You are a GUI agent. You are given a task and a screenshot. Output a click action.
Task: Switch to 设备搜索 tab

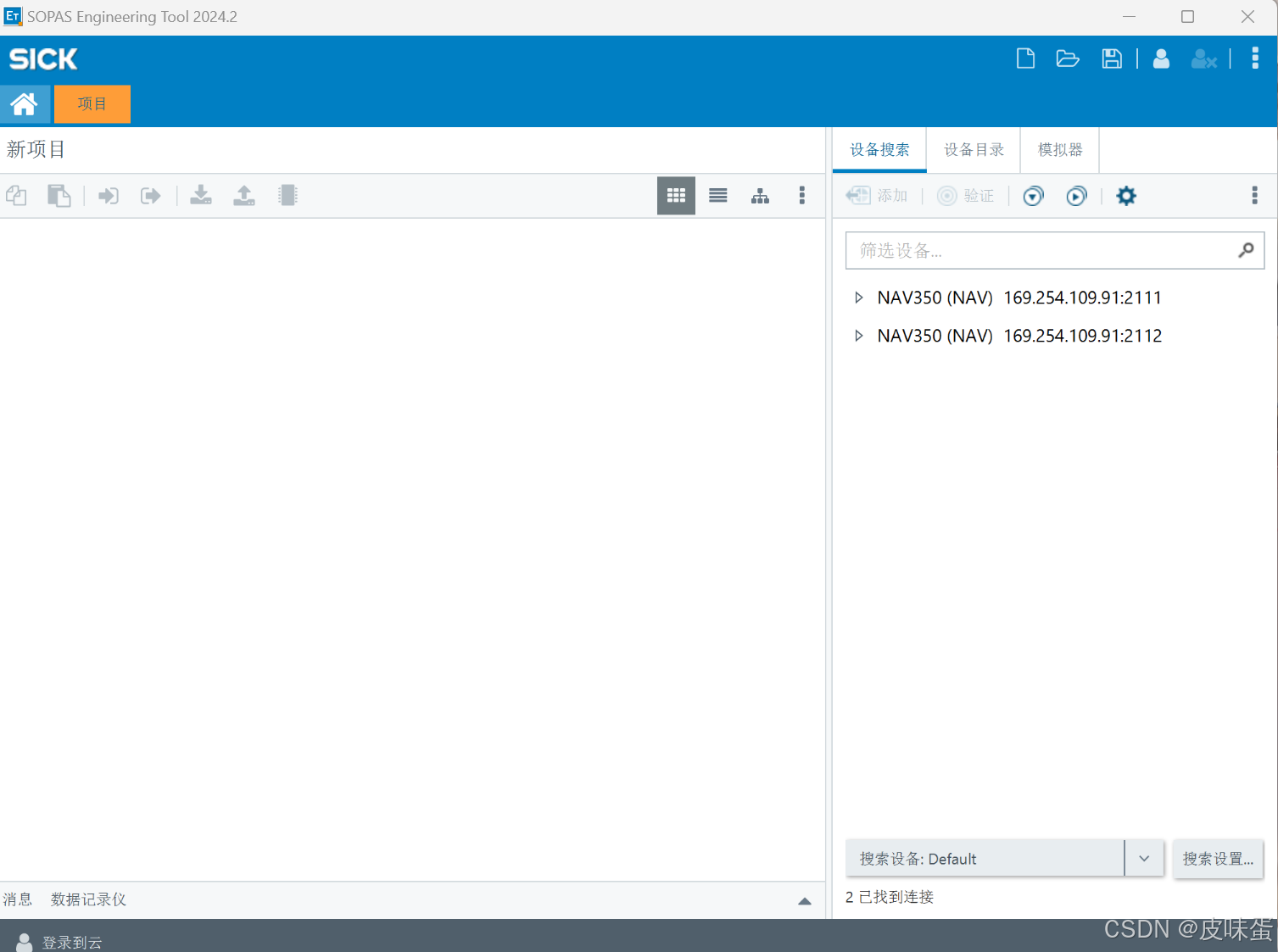tap(879, 150)
